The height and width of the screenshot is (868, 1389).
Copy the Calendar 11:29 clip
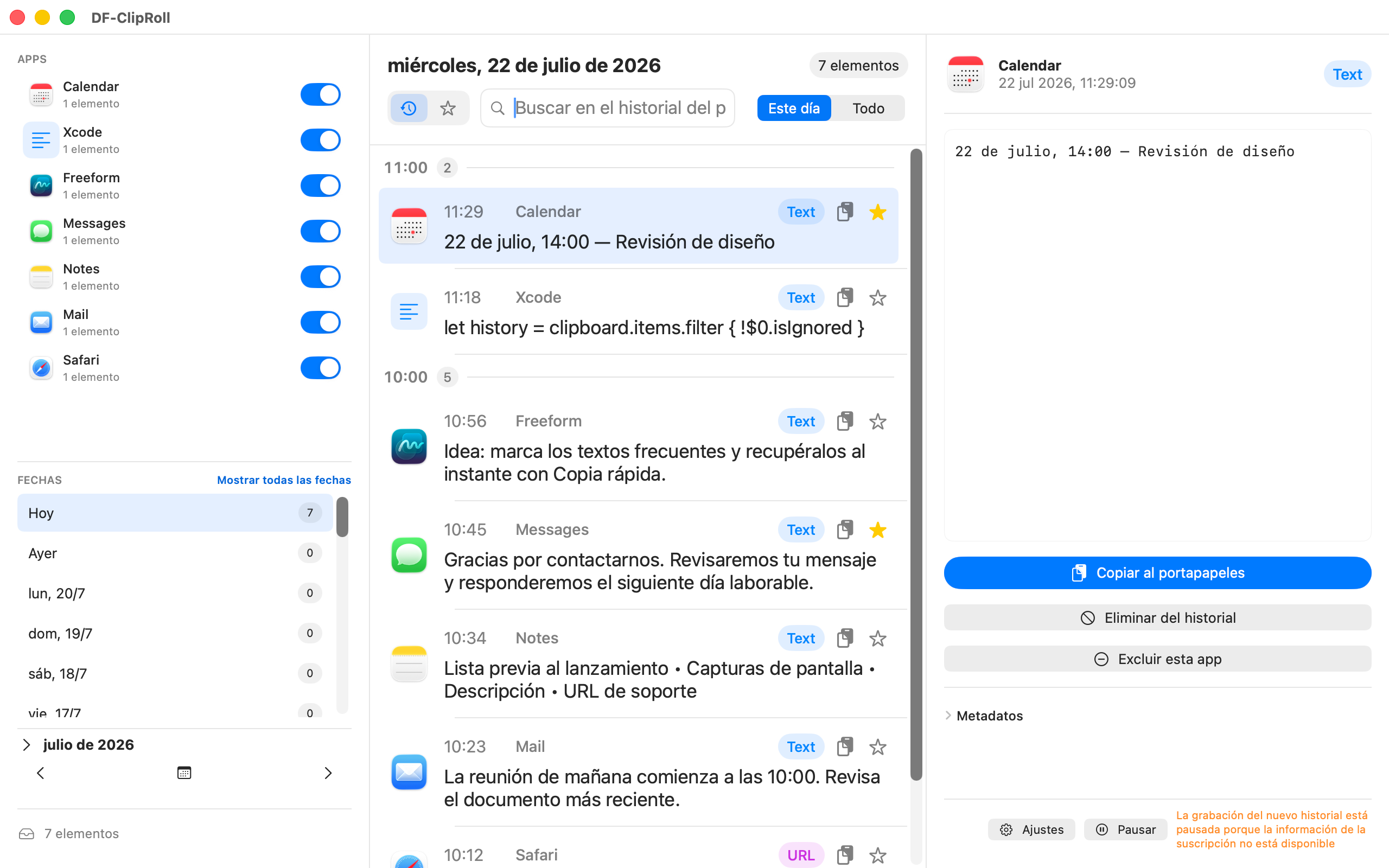pyautogui.click(x=845, y=212)
